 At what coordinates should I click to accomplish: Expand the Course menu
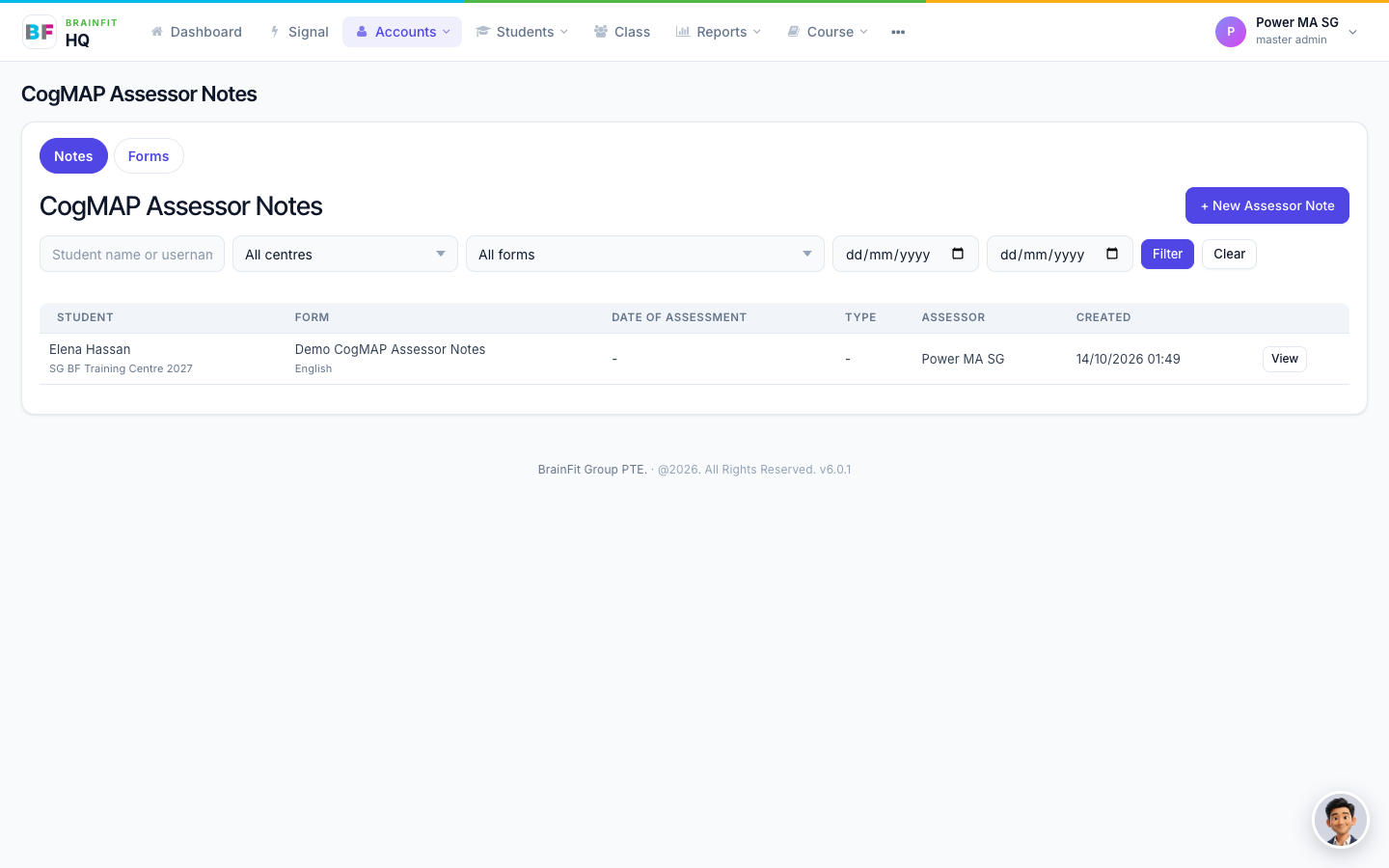(828, 32)
